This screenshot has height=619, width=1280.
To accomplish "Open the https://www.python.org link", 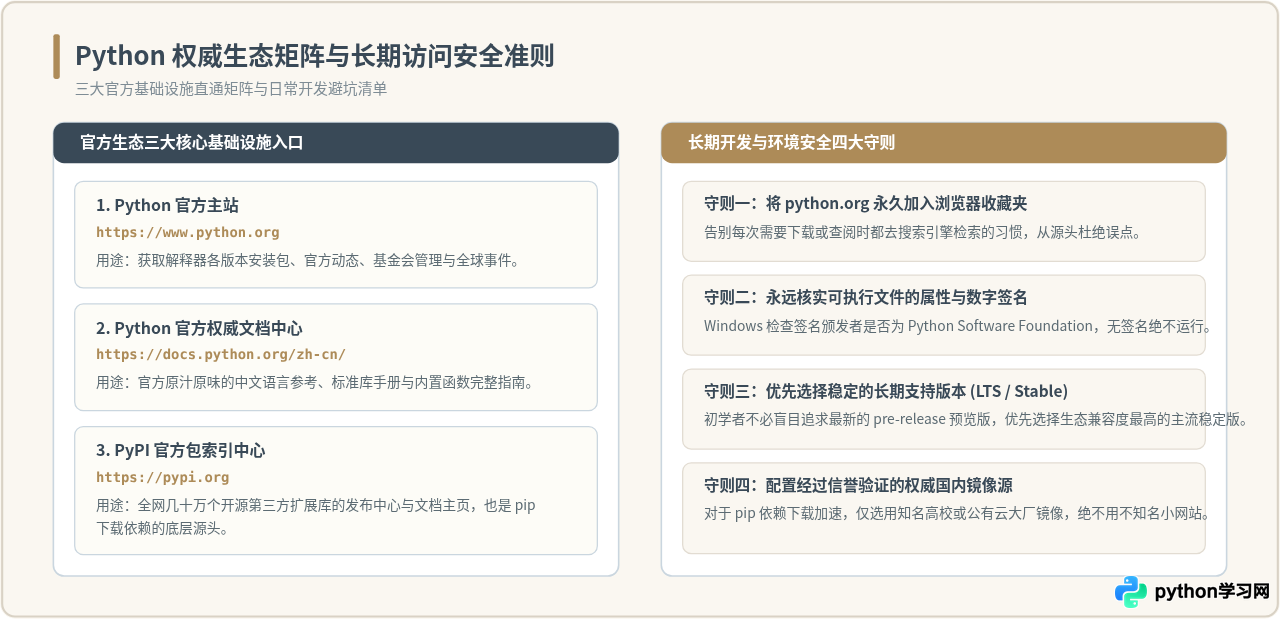I will [188, 232].
